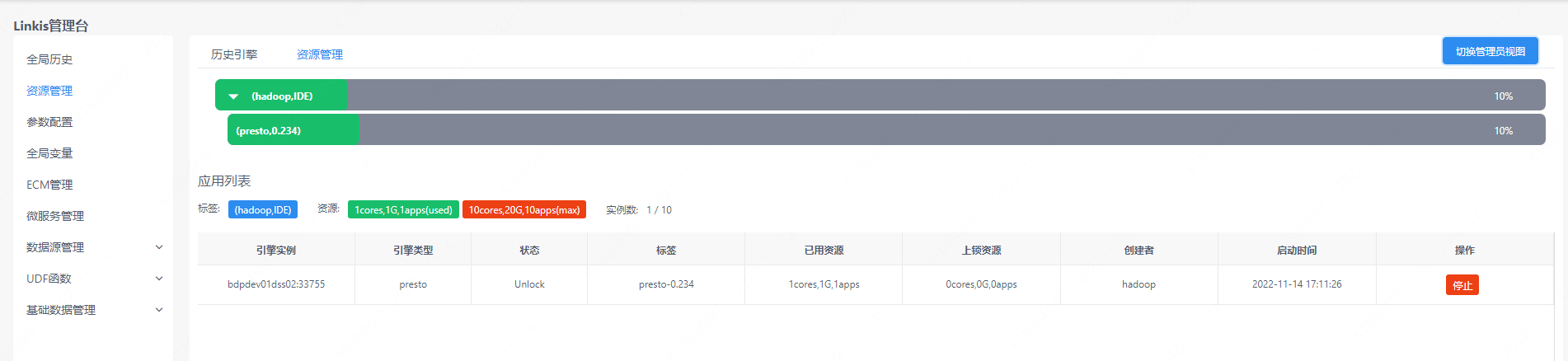Stop the presto engine with 停止 button
This screenshot has height=361, width=1568.
coord(1462,285)
